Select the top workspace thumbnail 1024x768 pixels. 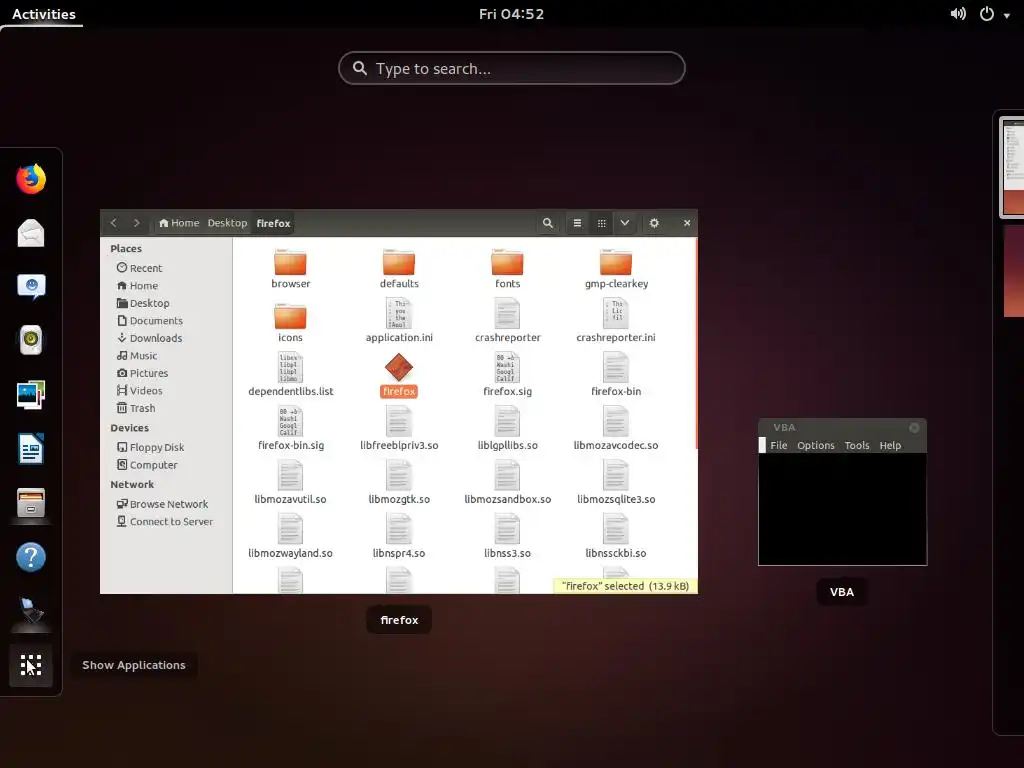[x=1013, y=167]
